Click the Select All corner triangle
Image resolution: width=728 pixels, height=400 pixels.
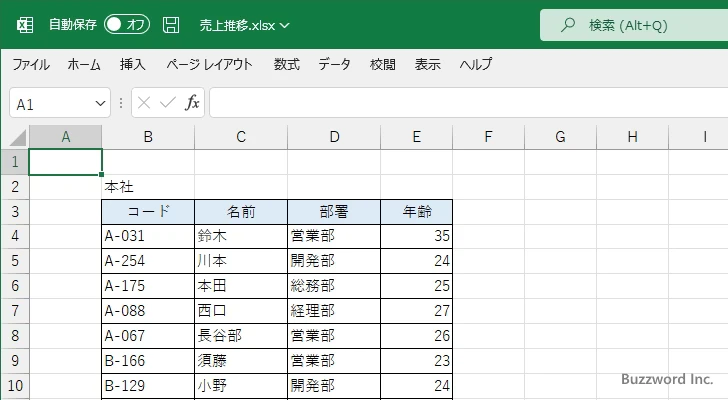point(18,137)
